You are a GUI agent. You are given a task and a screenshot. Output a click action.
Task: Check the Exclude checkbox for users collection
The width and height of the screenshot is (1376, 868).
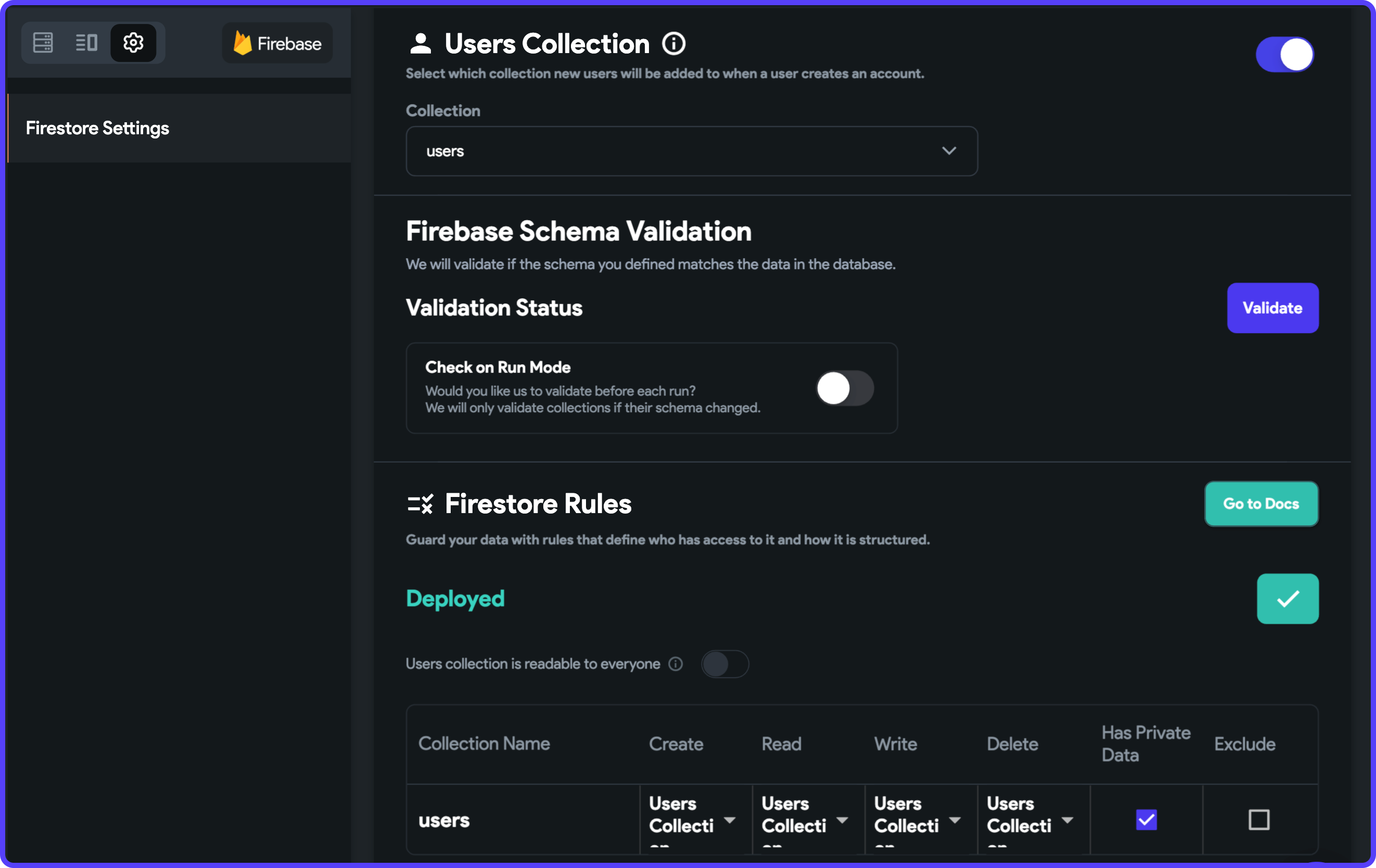[1258, 820]
